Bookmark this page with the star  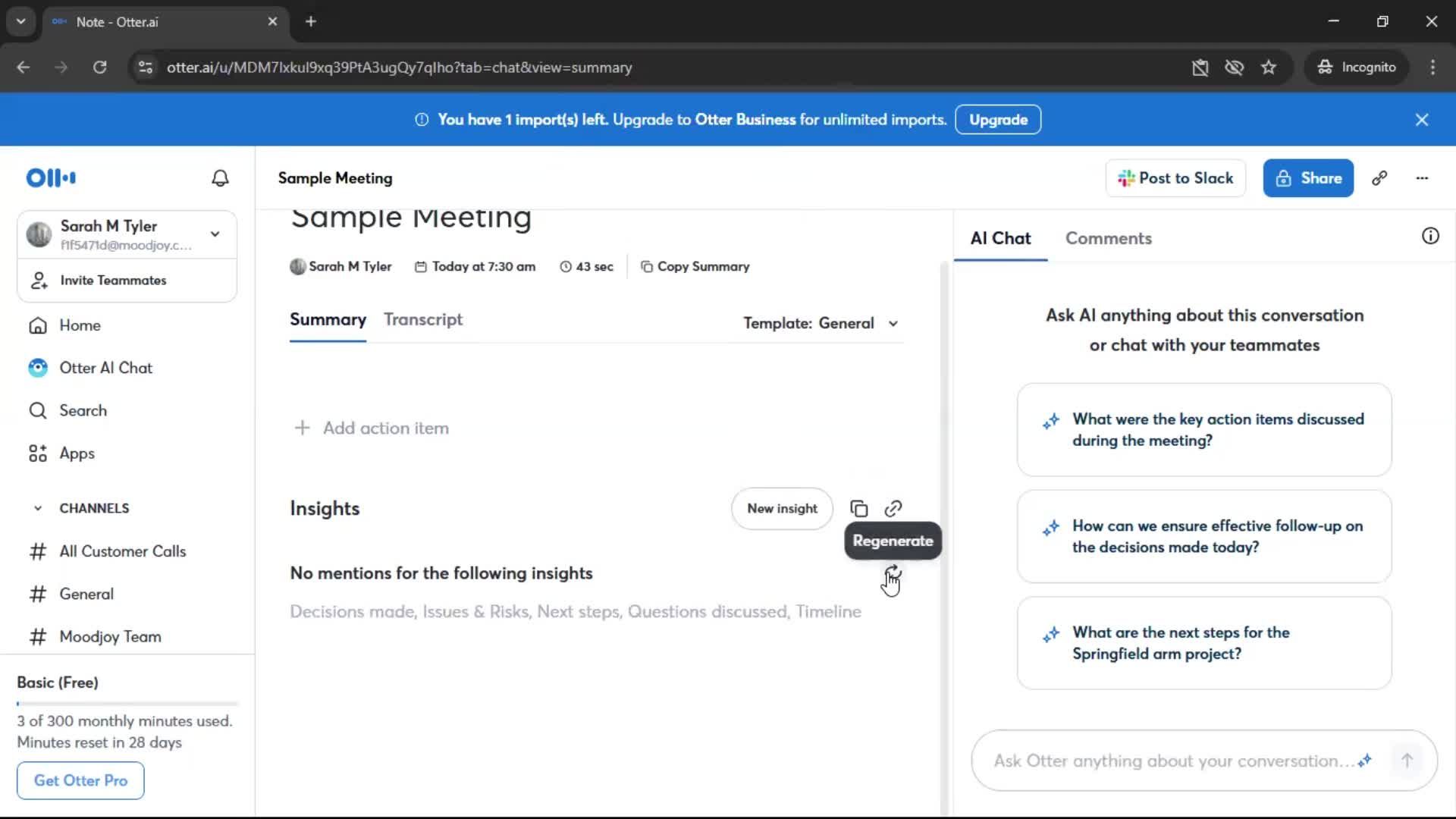(1269, 67)
